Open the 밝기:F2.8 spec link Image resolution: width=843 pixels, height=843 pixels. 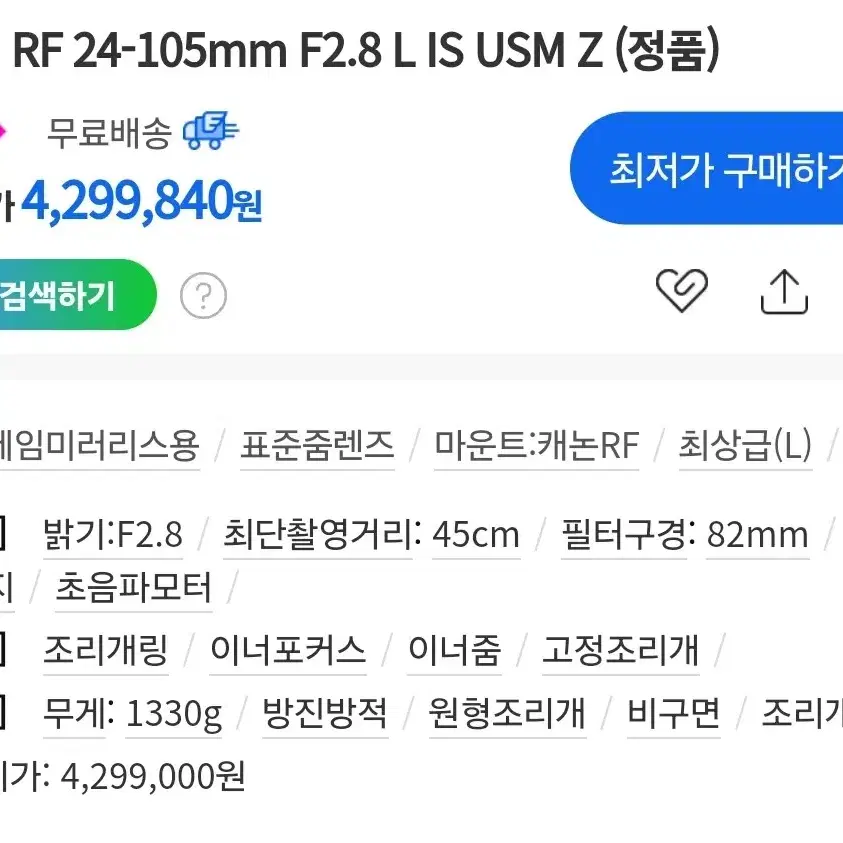pyautogui.click(x=113, y=534)
